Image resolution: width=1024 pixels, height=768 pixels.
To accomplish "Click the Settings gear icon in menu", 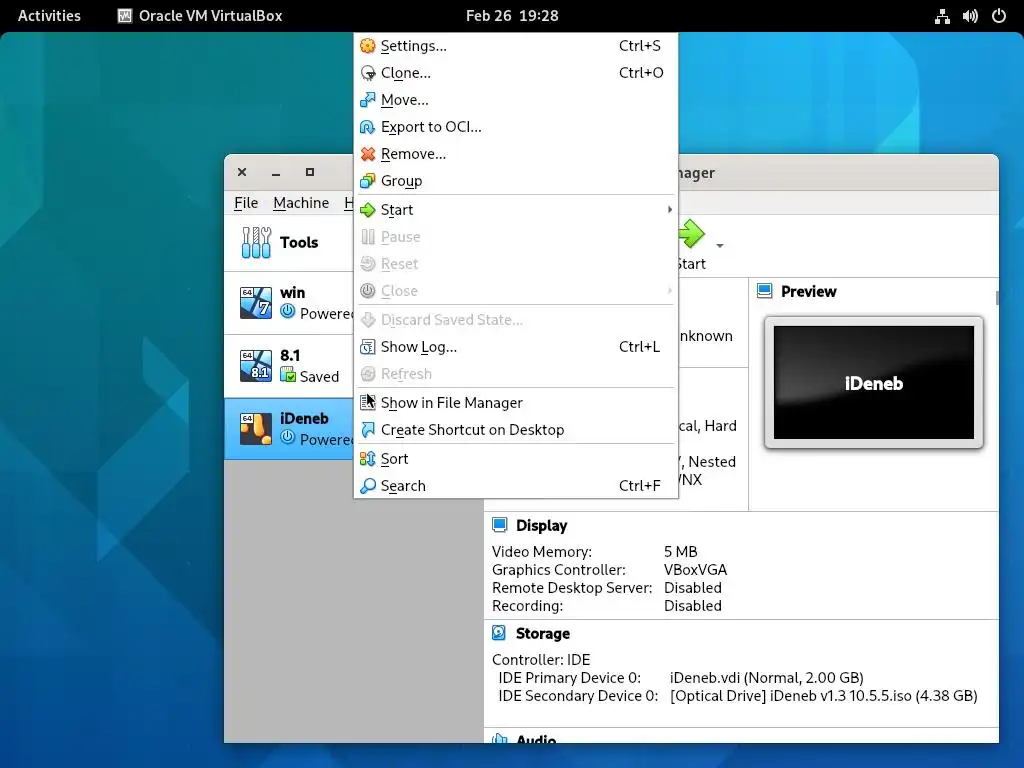I will [x=368, y=46].
